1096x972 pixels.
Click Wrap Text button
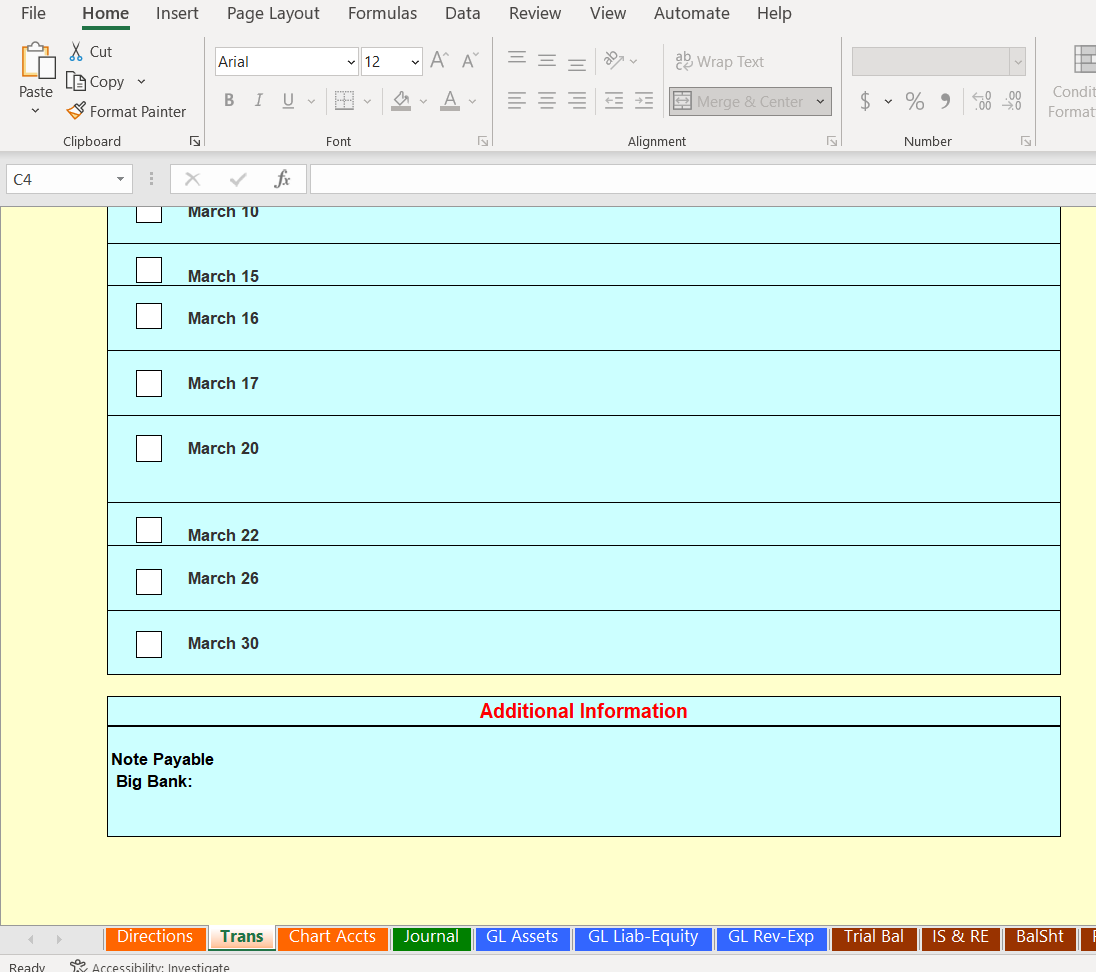[x=719, y=61]
